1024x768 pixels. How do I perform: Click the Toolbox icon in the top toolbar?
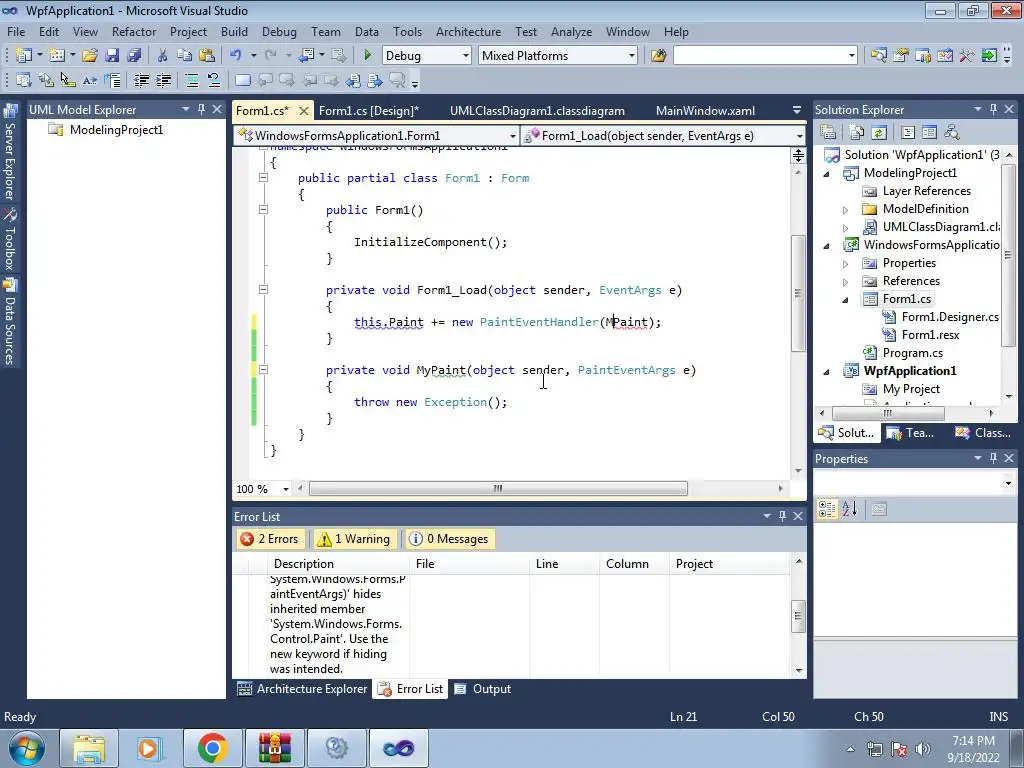967,56
